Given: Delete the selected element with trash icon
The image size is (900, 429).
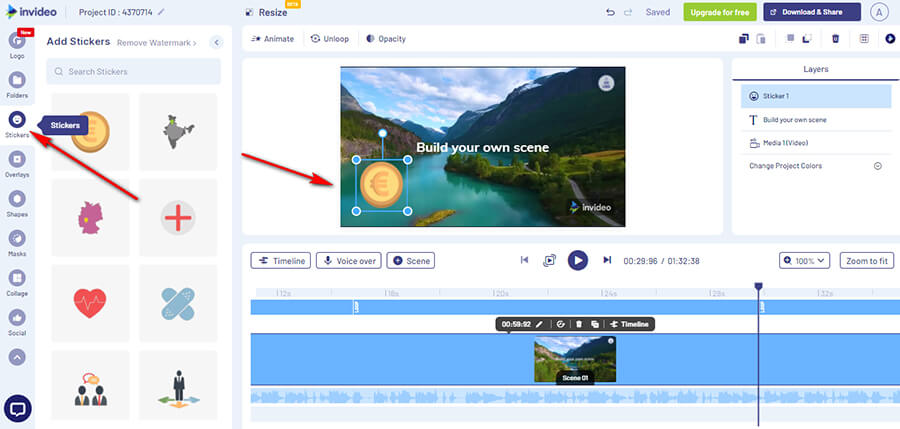Looking at the screenshot, I should pyautogui.click(x=835, y=39).
